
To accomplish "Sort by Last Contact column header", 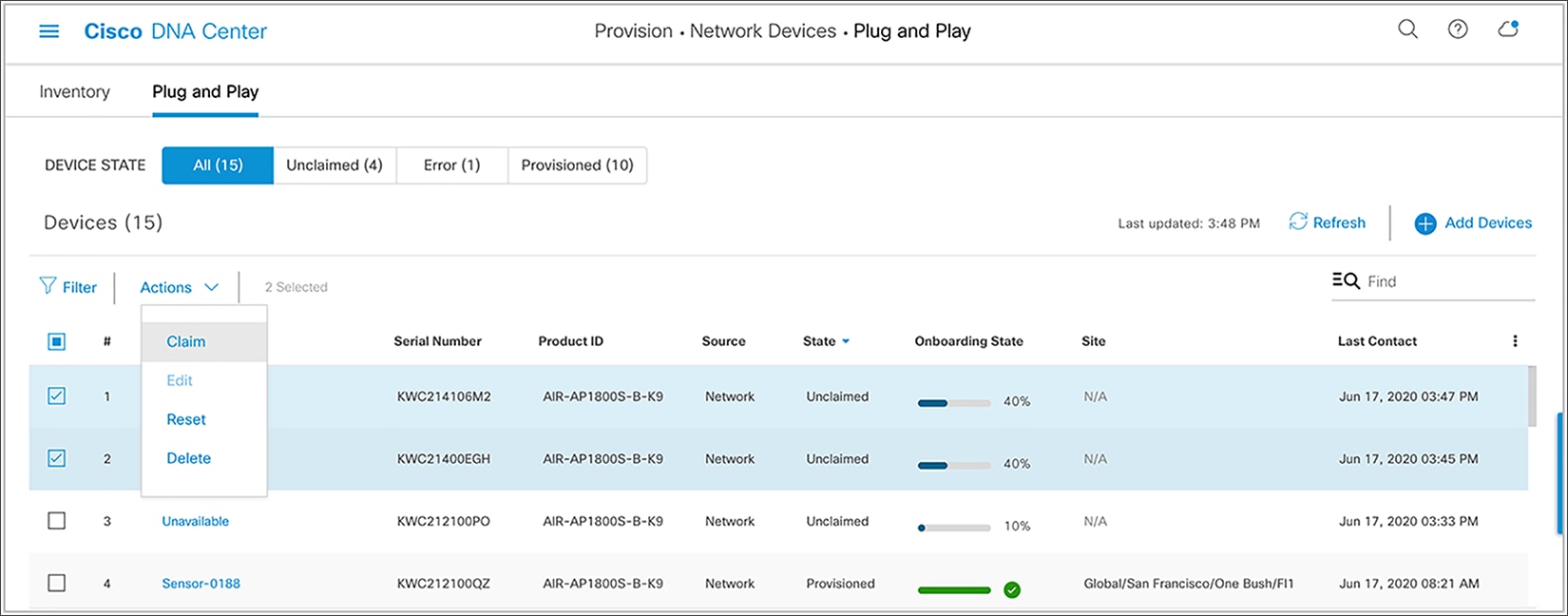I will 1378,341.
